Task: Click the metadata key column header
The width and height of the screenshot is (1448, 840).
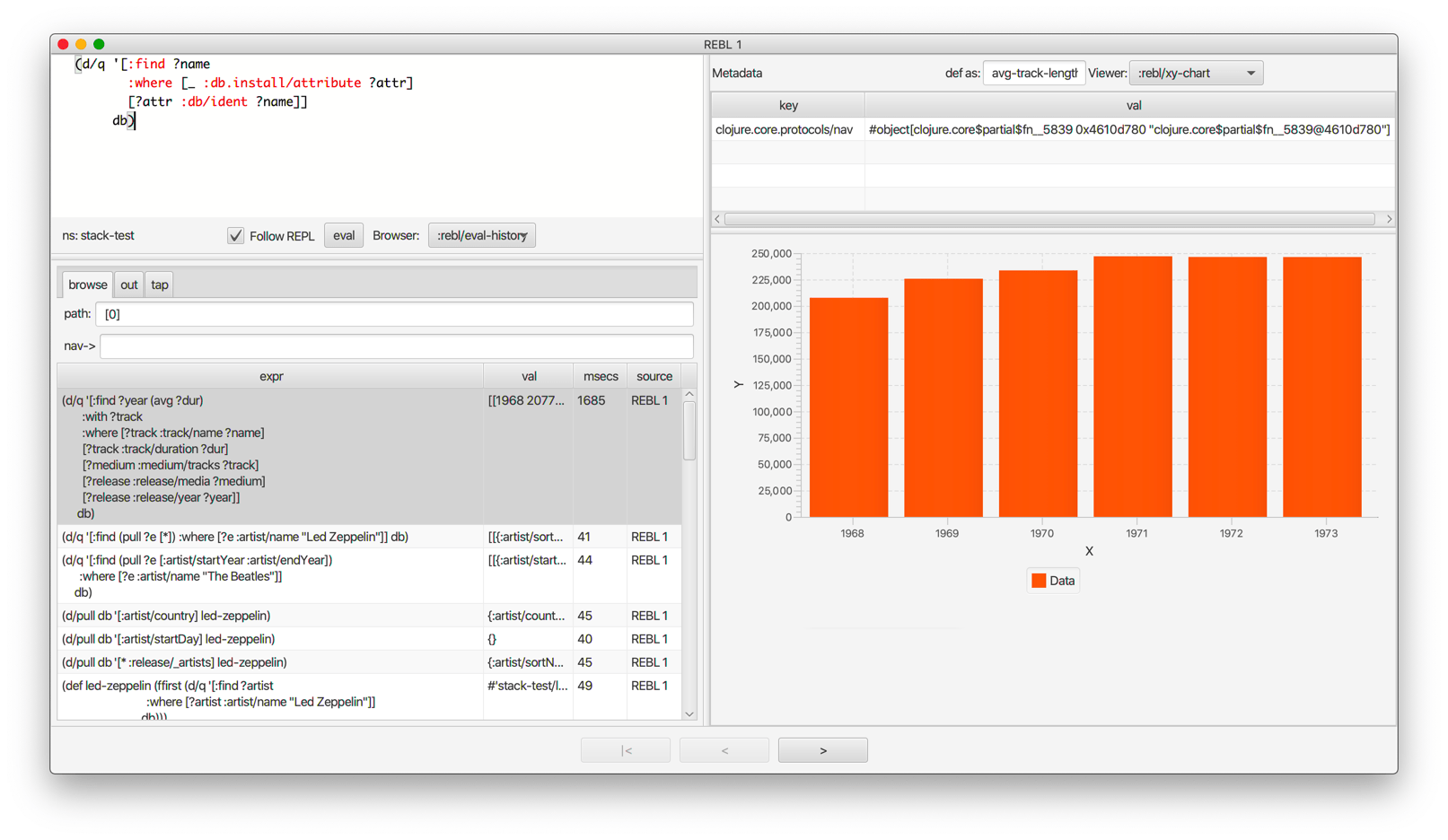Action: tap(788, 106)
